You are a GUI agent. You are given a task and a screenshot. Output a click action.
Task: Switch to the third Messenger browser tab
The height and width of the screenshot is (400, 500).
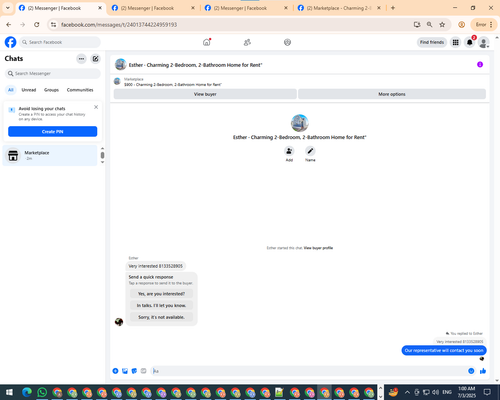pyautogui.click(x=246, y=8)
